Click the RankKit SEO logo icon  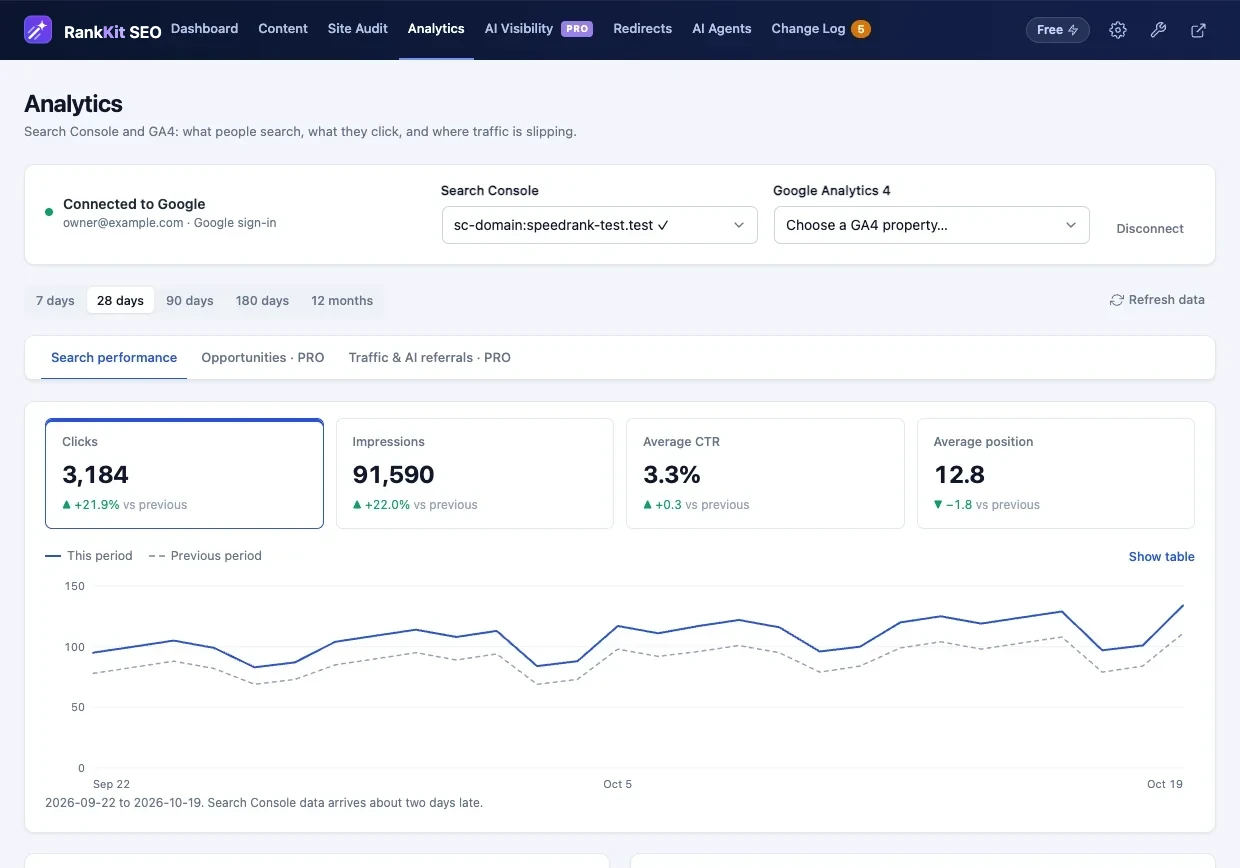pyautogui.click(x=39, y=30)
